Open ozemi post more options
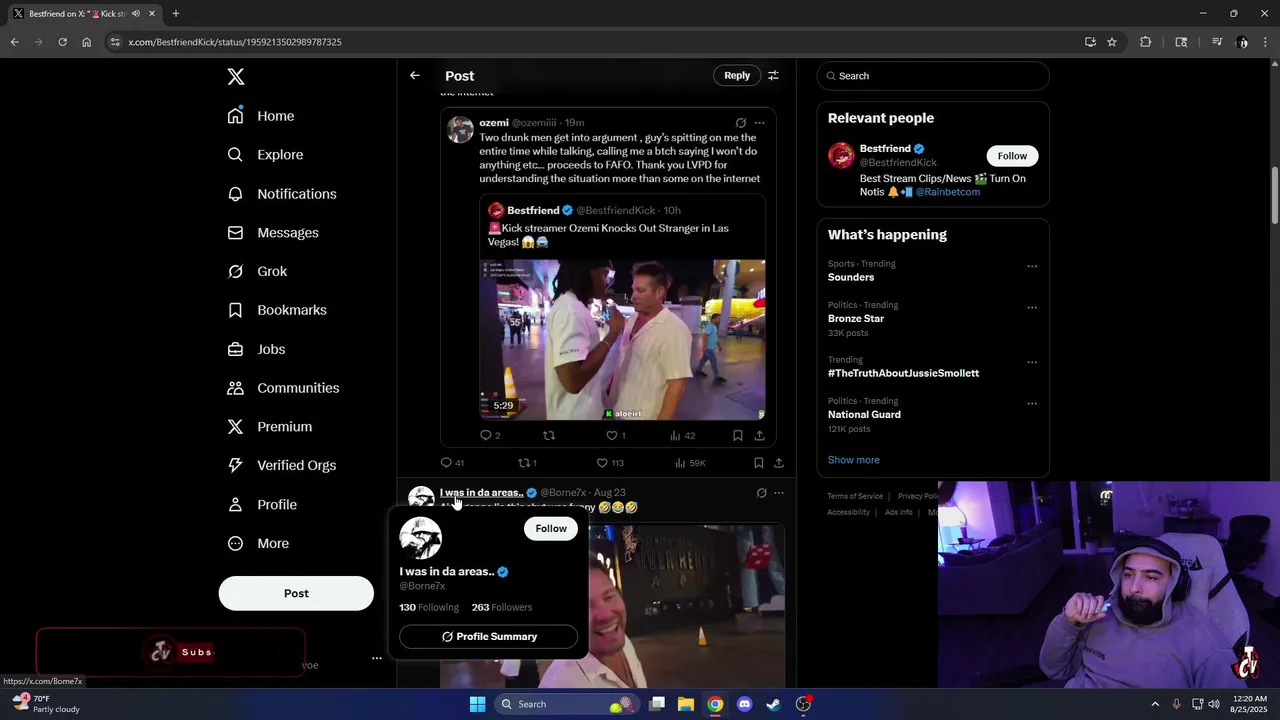The width and height of the screenshot is (1280, 720). tap(759, 123)
